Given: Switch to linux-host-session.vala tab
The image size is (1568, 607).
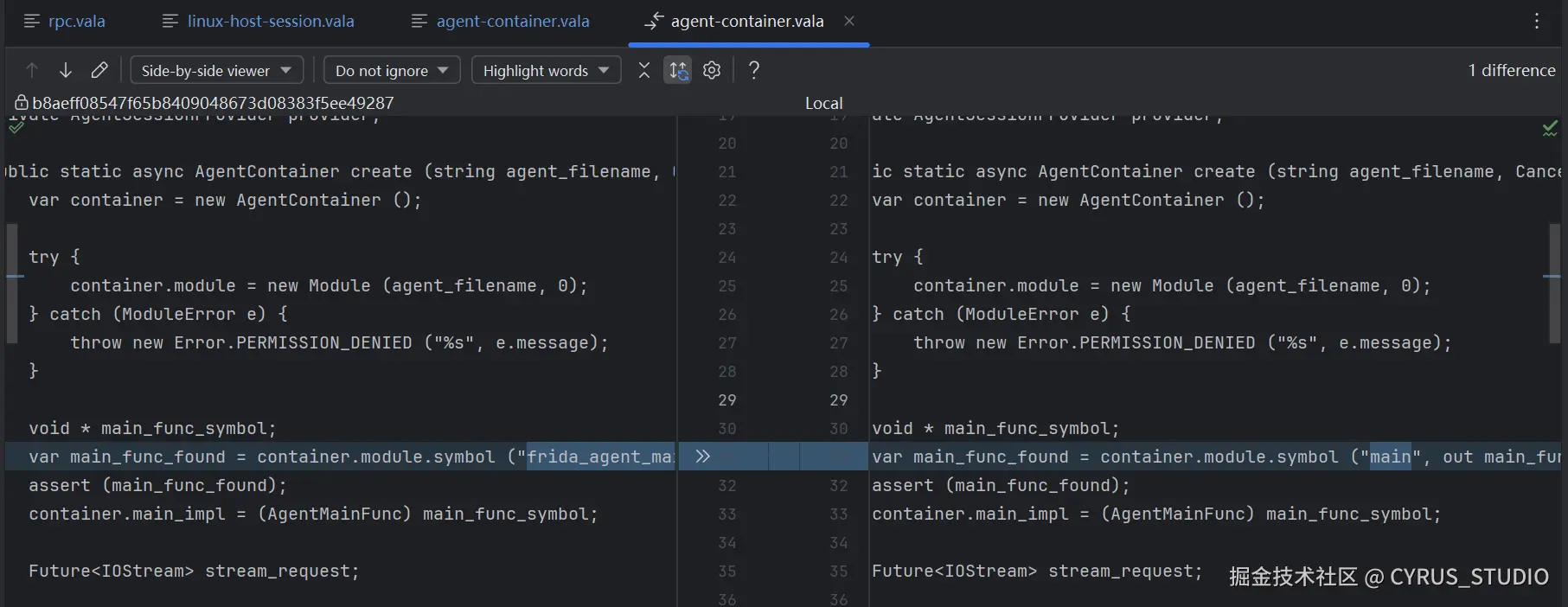Looking at the screenshot, I should pyautogui.click(x=259, y=22).
